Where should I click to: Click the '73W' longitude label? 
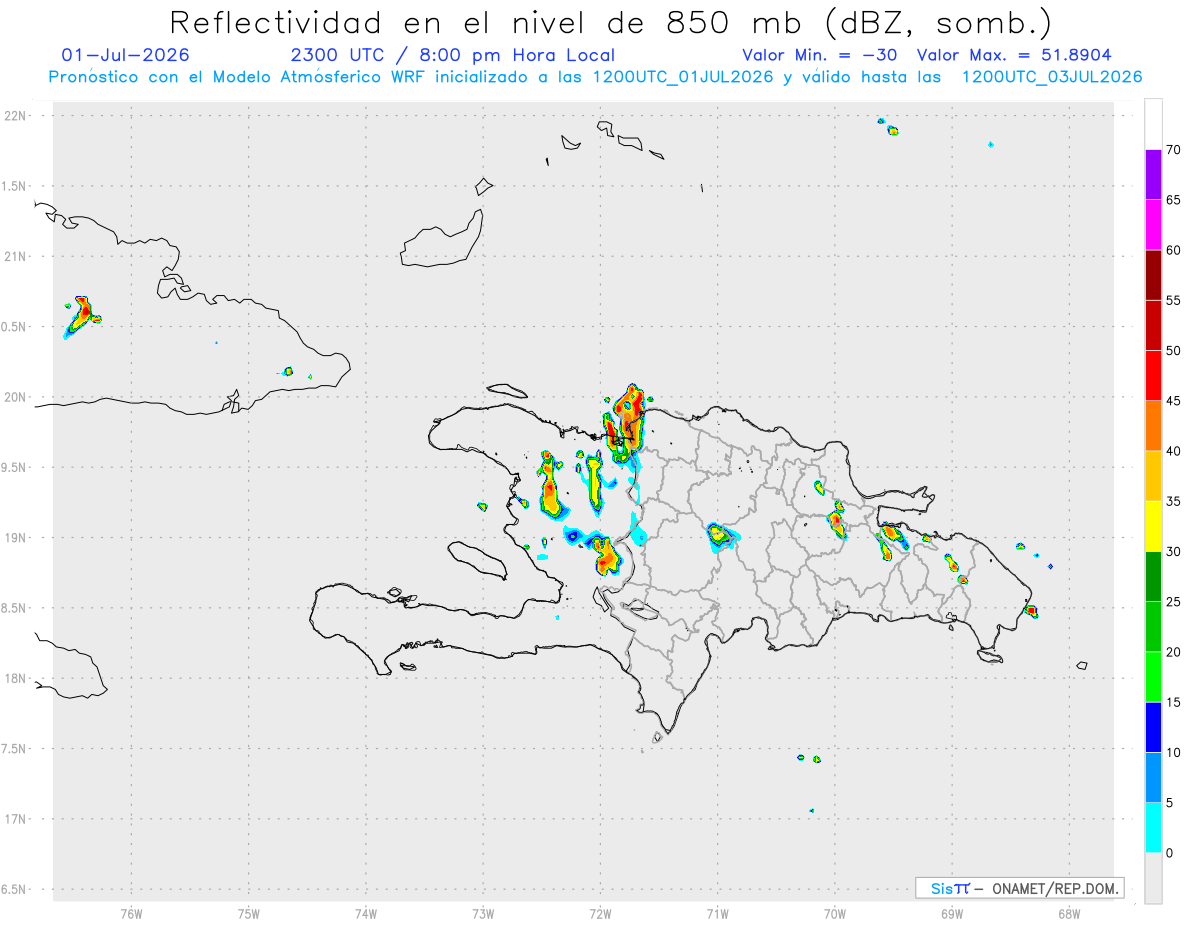pyautogui.click(x=483, y=914)
